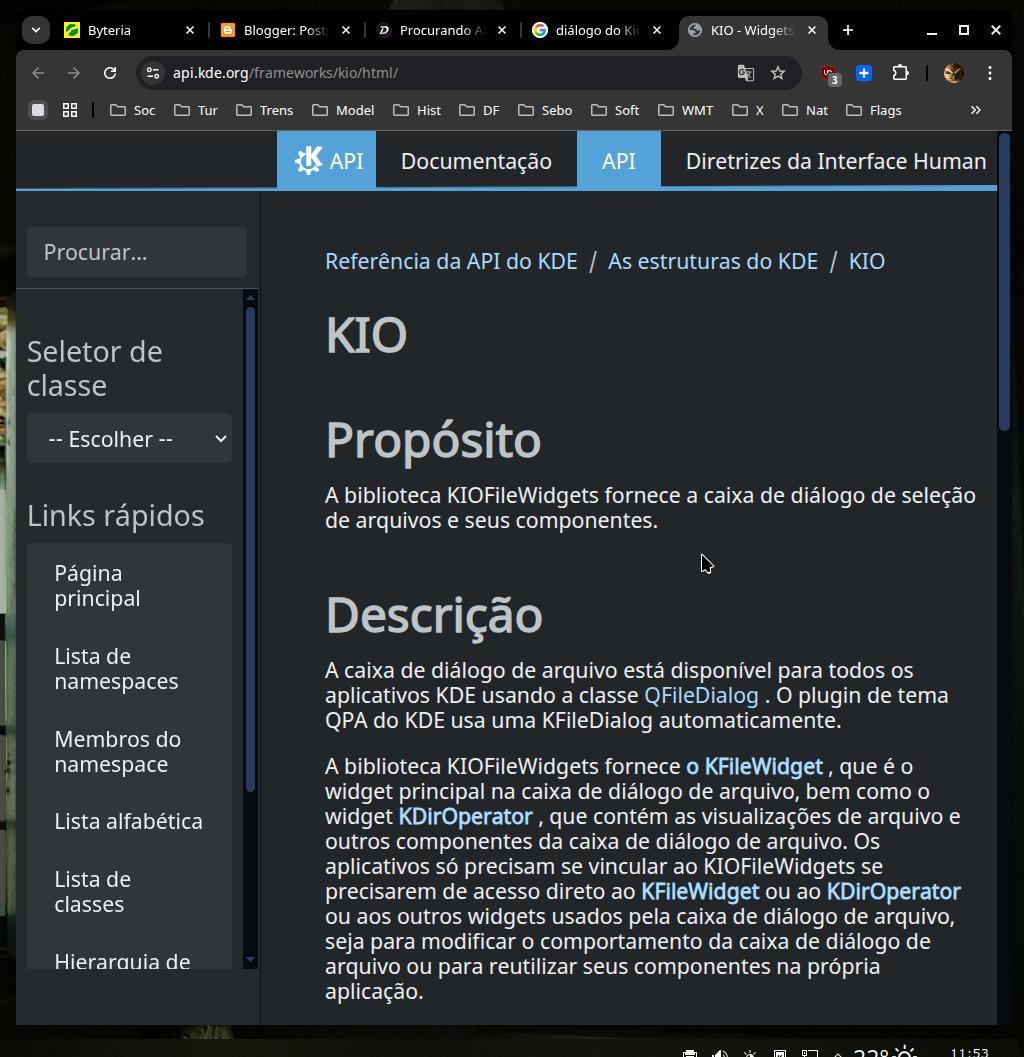1024x1057 pixels.
Task: Open the Flags bookmarks folder
Action: pos(874,110)
